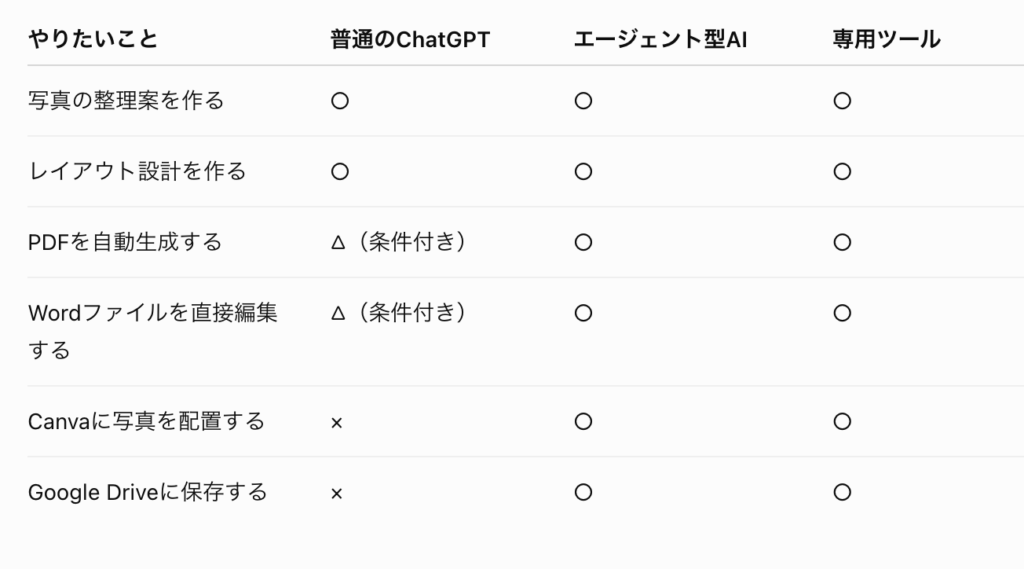1024x569 pixels.
Task: Click the × mark in Canva row
Action: tap(336, 423)
